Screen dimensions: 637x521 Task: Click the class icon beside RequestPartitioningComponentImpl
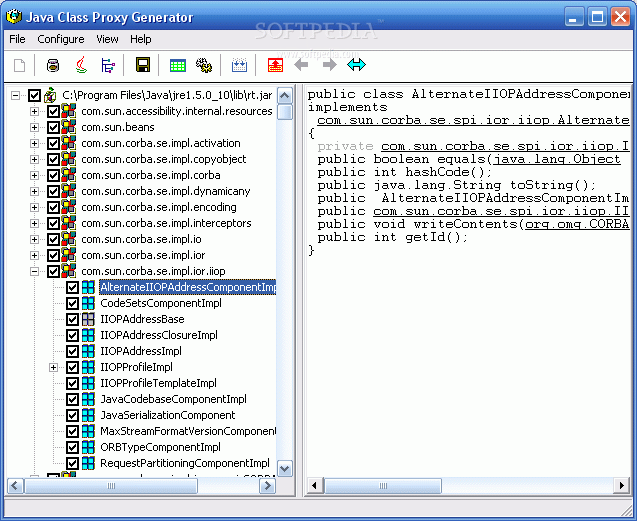[88, 463]
